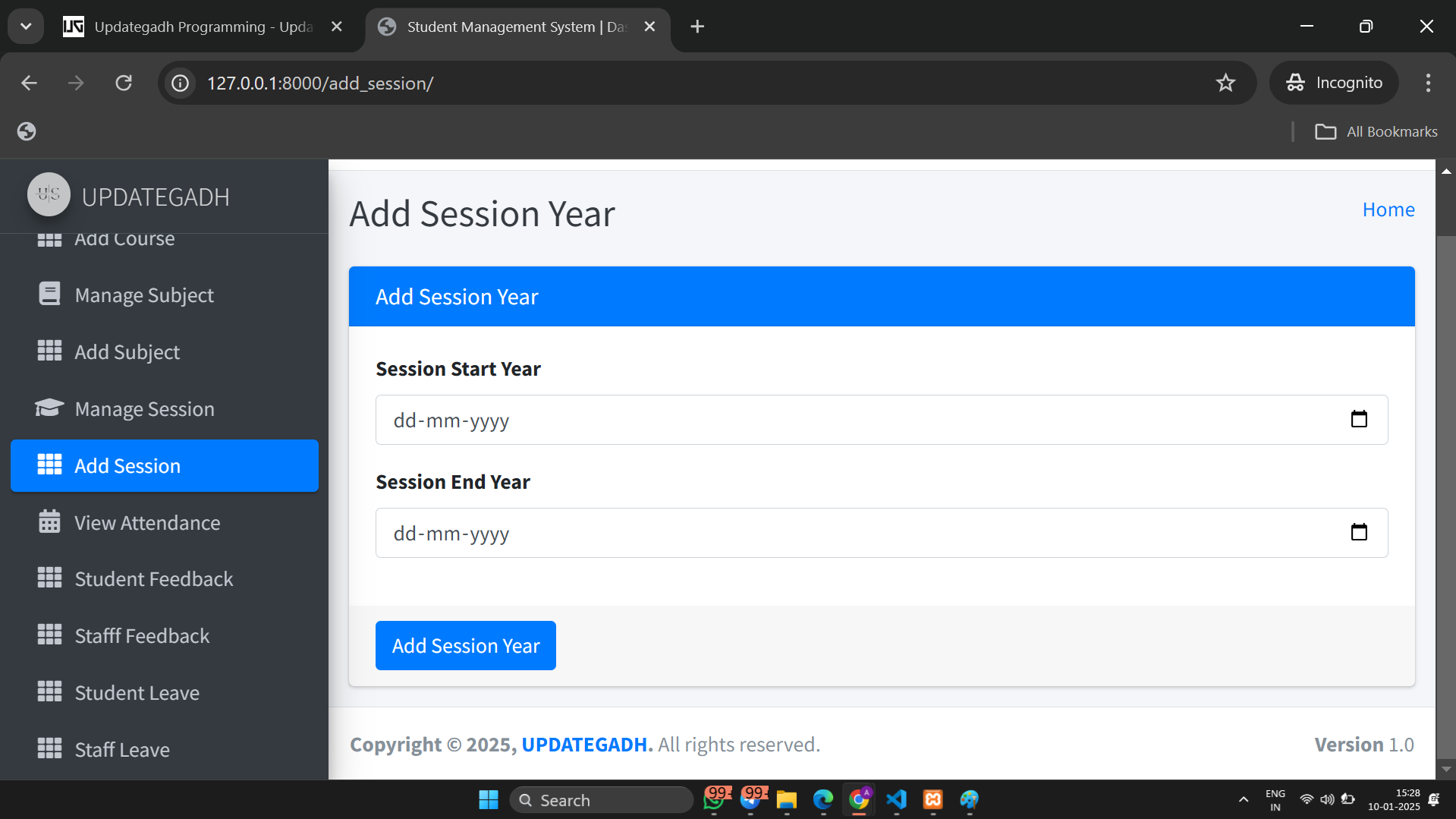Click the Staff Leave grid icon
Screen dimensions: 1456x819
(x=49, y=748)
